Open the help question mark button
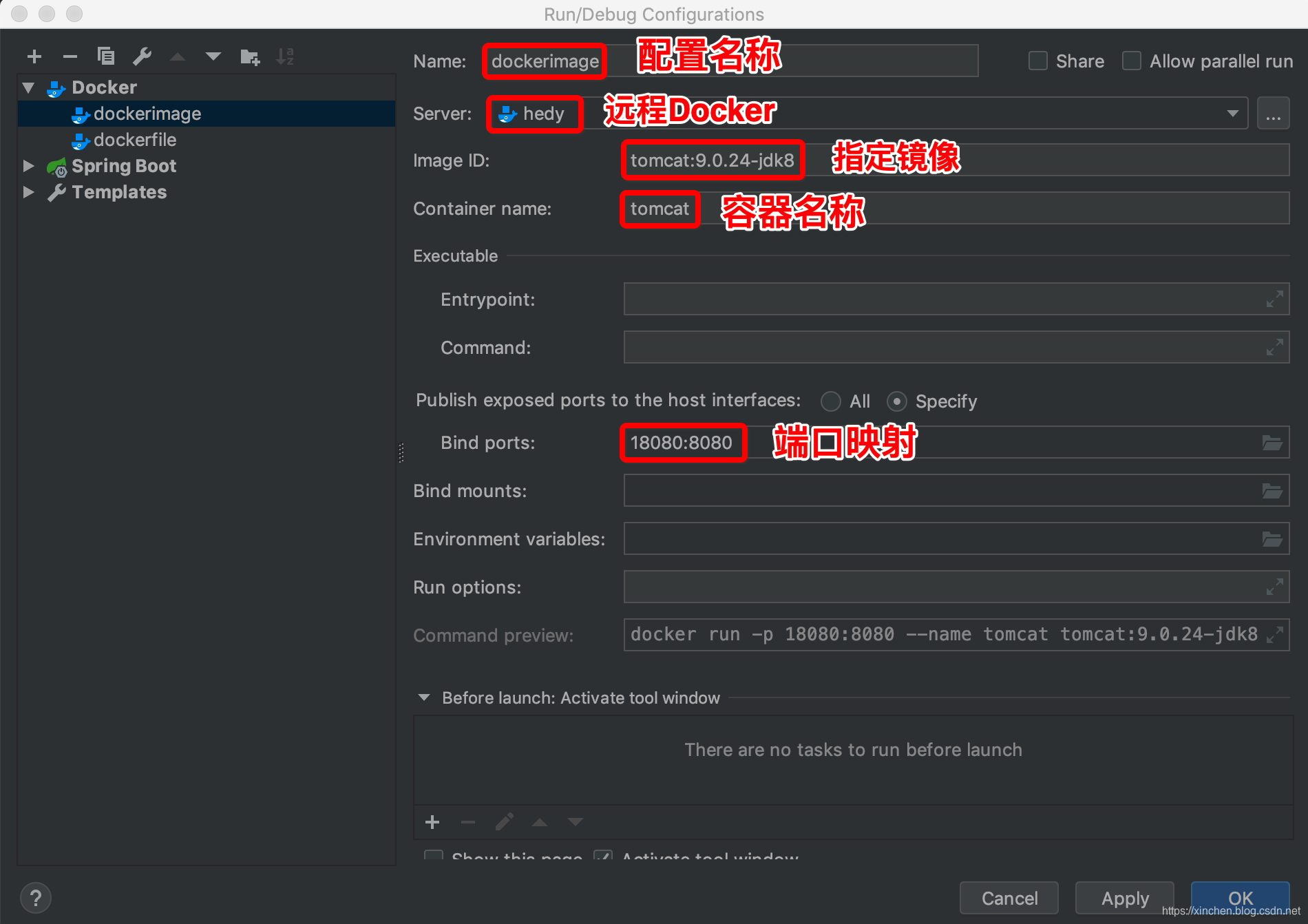Screen dimensions: 1308x924 pyautogui.click(x=36, y=898)
